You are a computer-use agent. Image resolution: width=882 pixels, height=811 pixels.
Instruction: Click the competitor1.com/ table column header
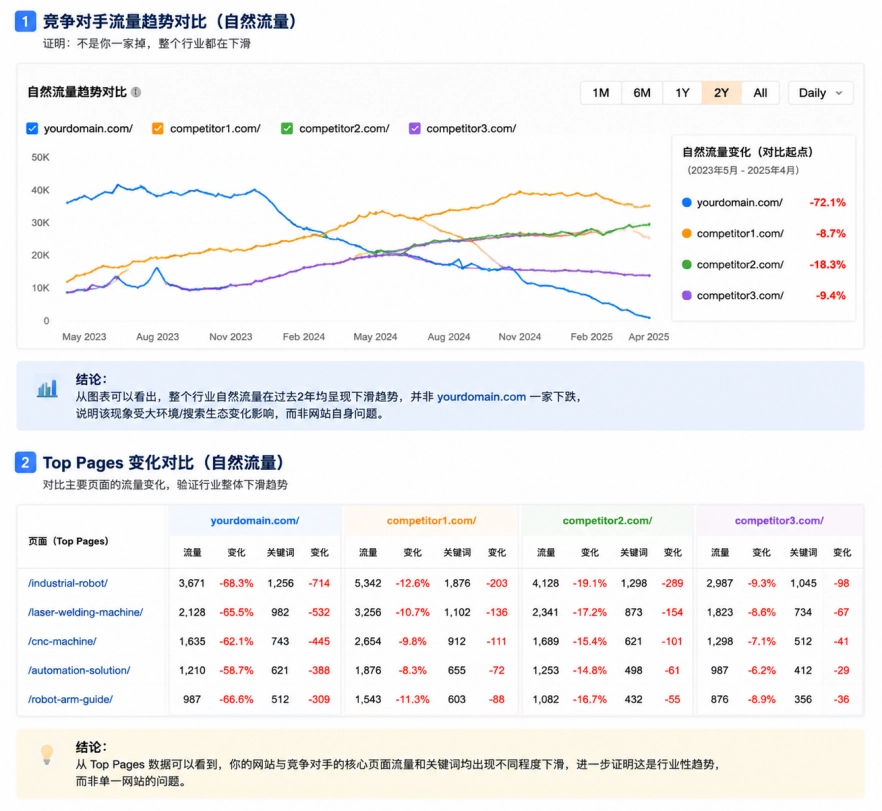point(431,521)
